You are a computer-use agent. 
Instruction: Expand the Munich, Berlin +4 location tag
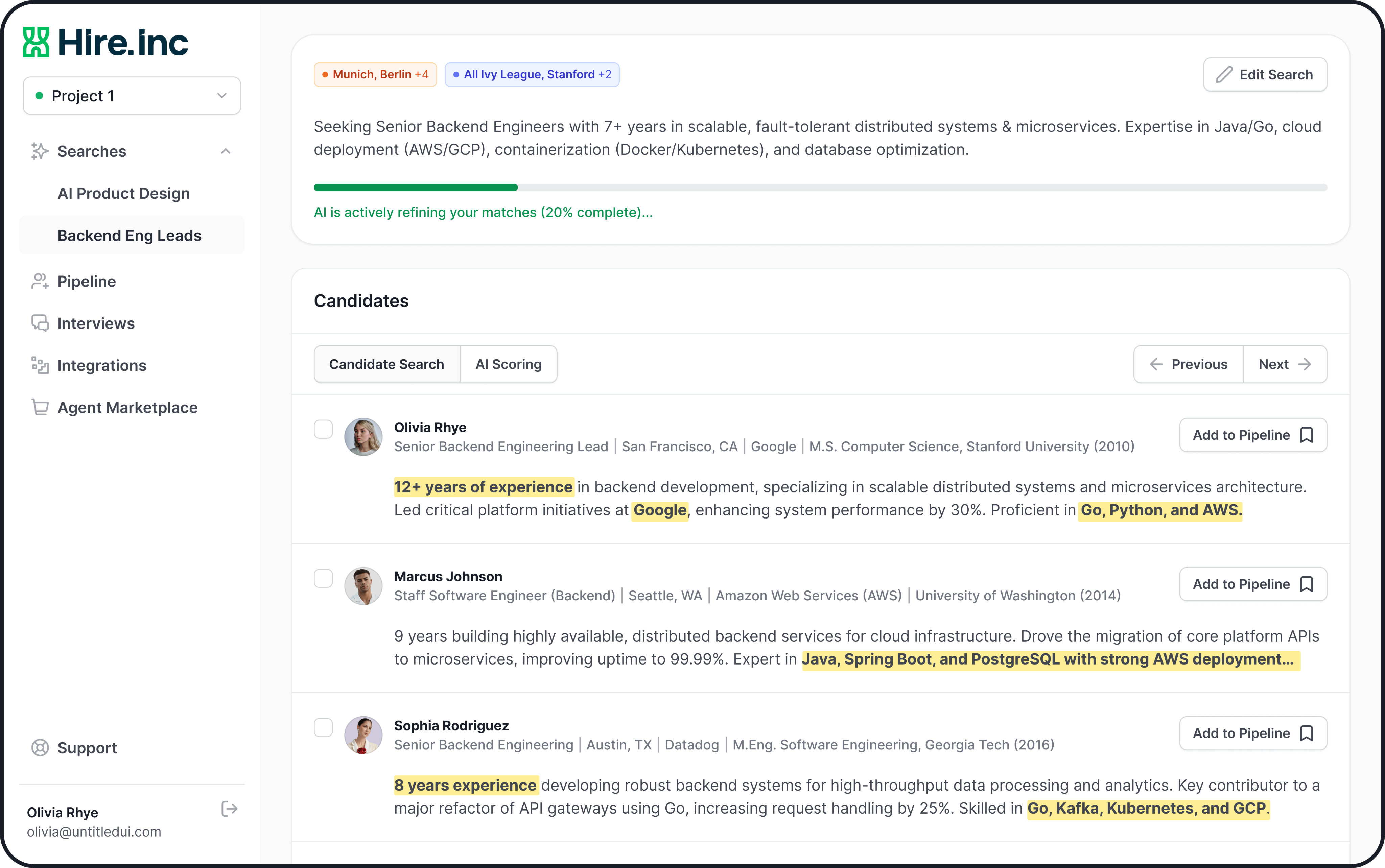click(x=375, y=75)
